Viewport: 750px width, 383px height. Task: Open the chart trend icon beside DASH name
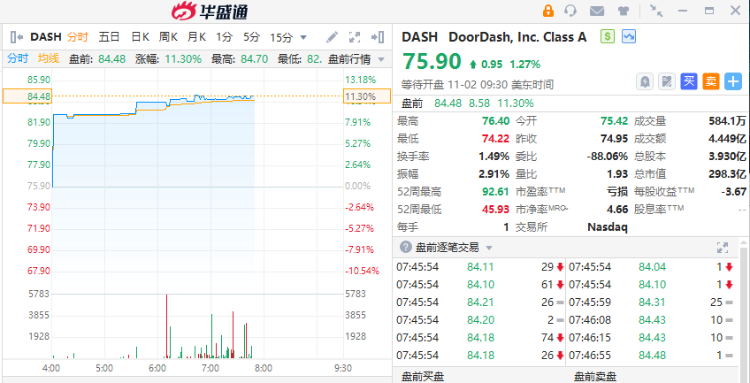pos(629,36)
